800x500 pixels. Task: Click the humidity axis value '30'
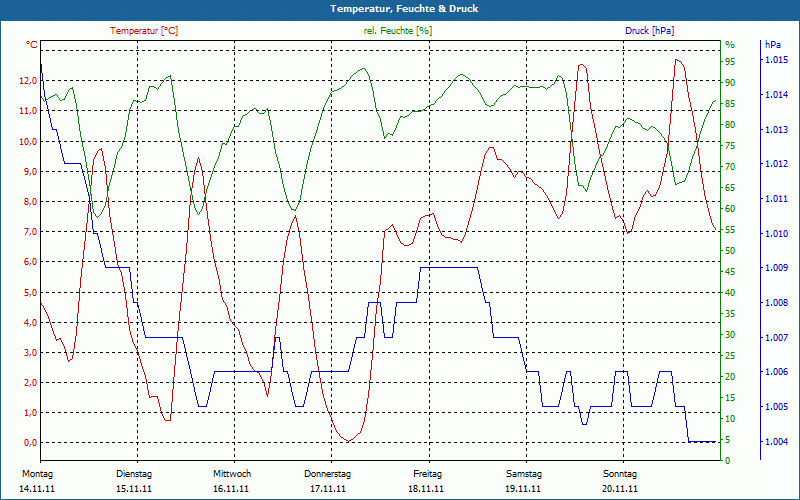(730, 335)
